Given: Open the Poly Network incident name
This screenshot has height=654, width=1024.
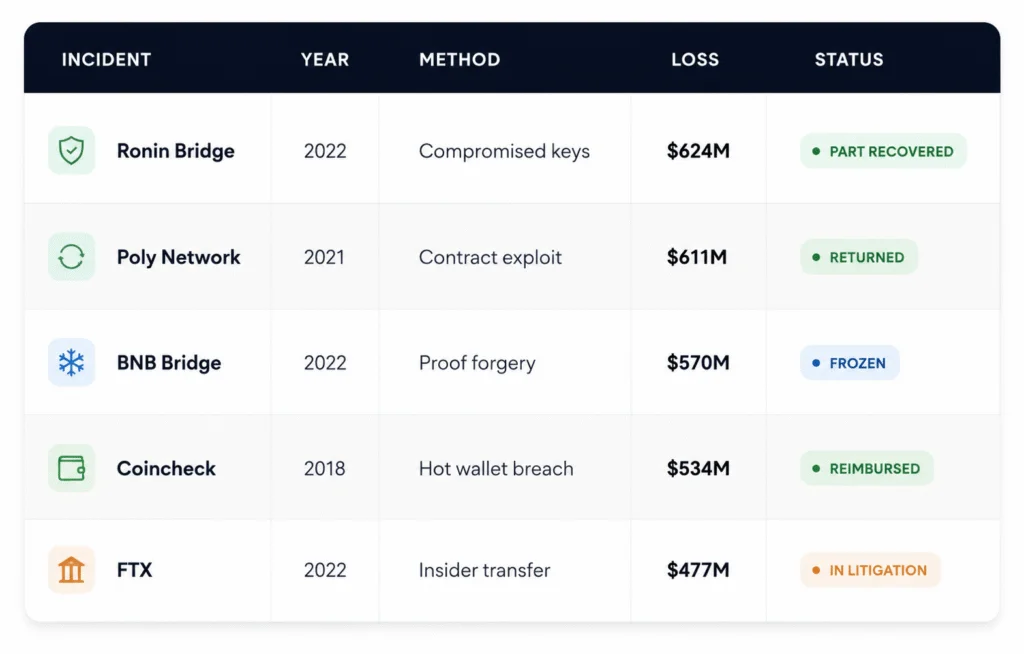Looking at the screenshot, I should [178, 257].
